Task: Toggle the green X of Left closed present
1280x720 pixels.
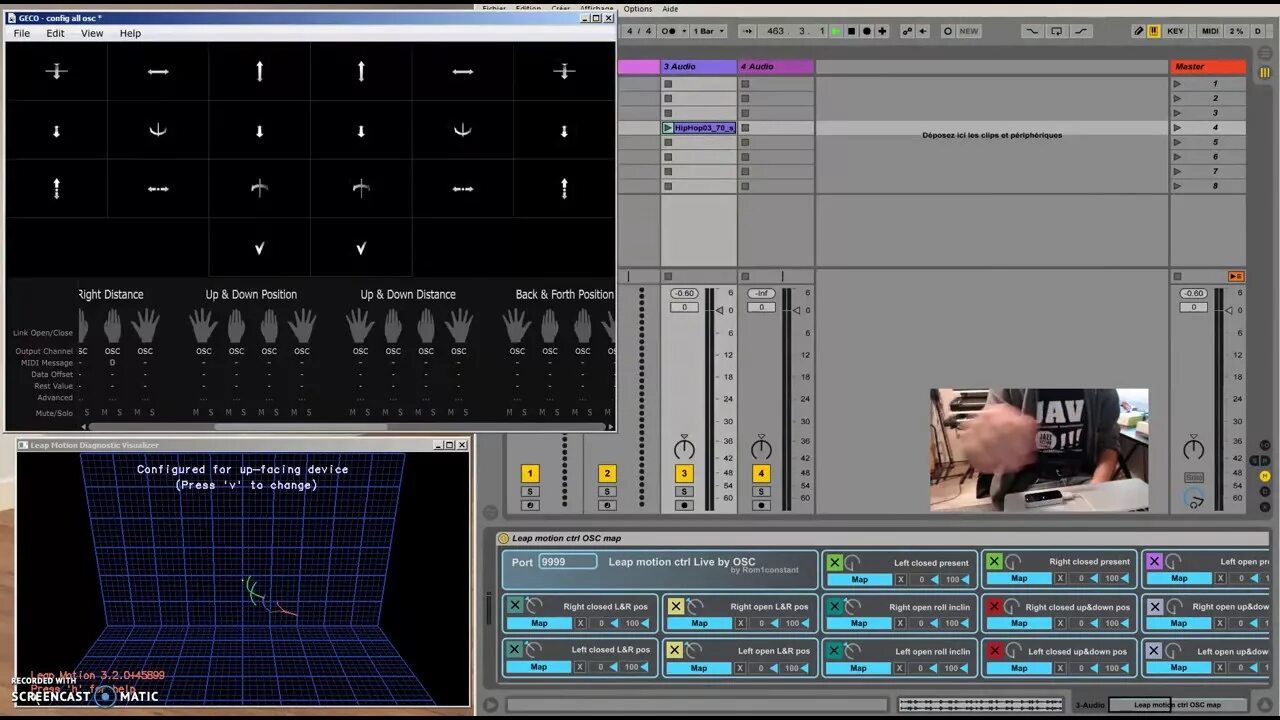Action: (835, 562)
